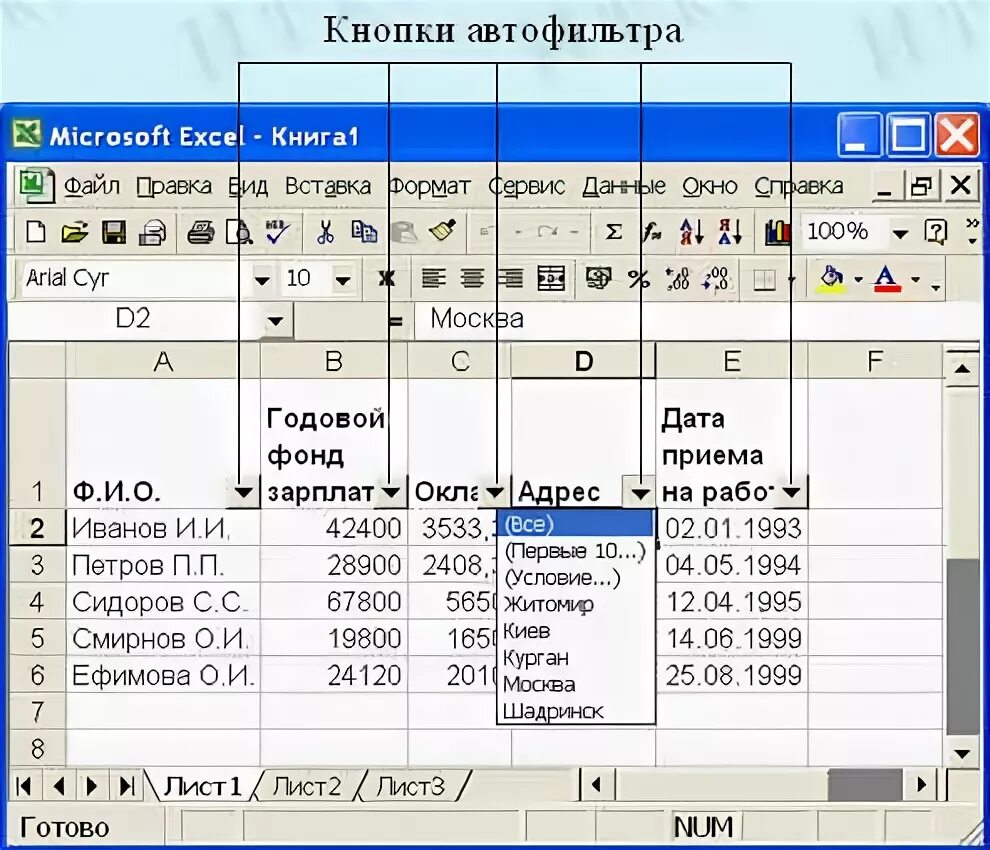Click cell with Сидоров С.С.
990x850 pixels.
pos(163,601)
